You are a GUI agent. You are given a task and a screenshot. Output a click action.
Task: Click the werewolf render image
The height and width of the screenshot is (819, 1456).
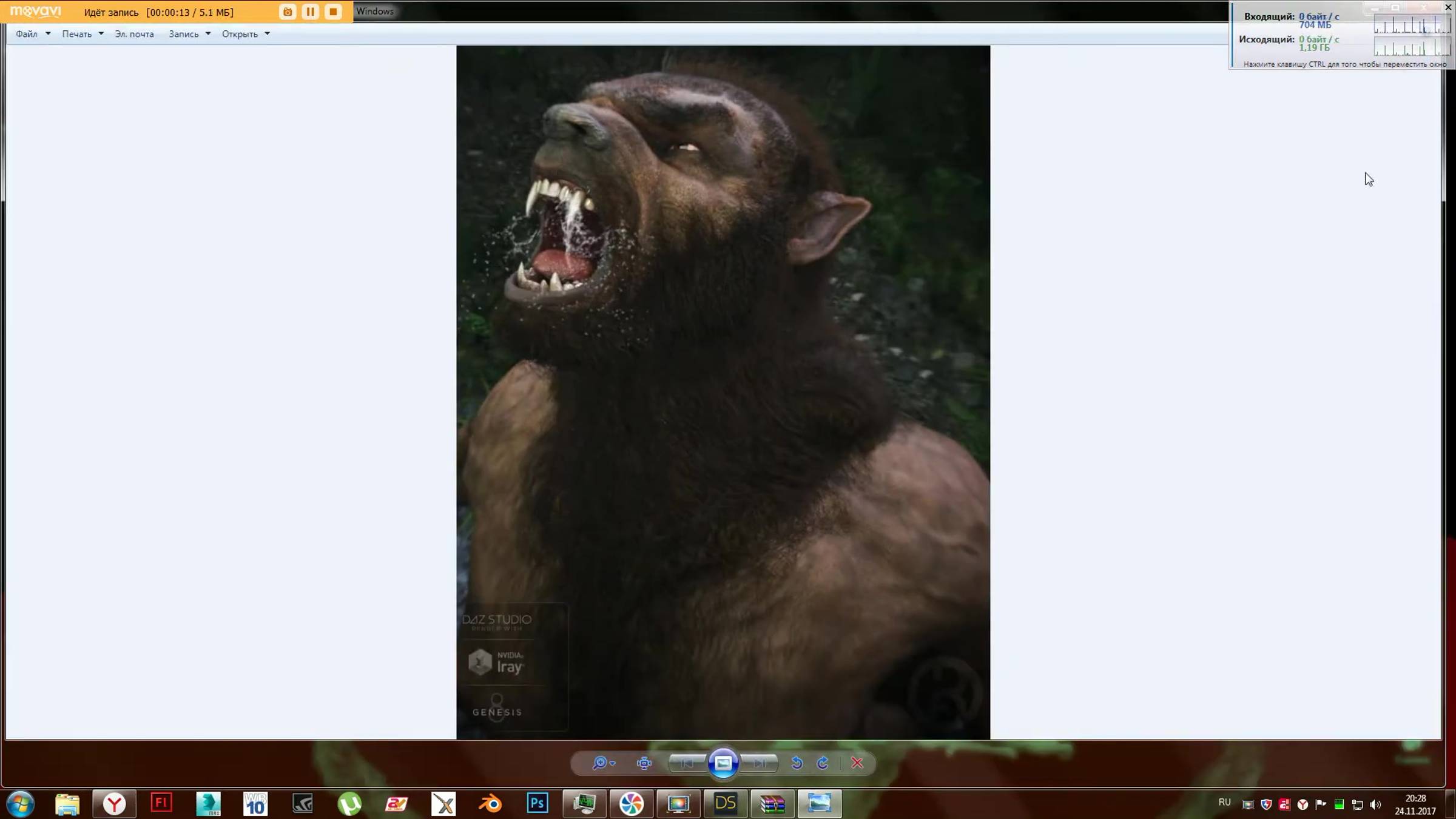pyautogui.click(x=723, y=393)
